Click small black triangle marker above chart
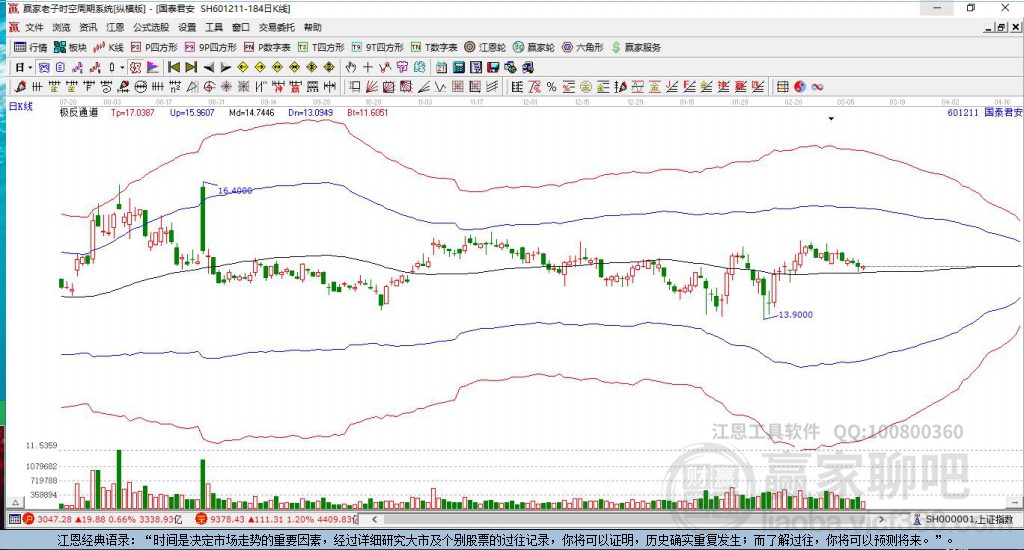 pos(831,119)
